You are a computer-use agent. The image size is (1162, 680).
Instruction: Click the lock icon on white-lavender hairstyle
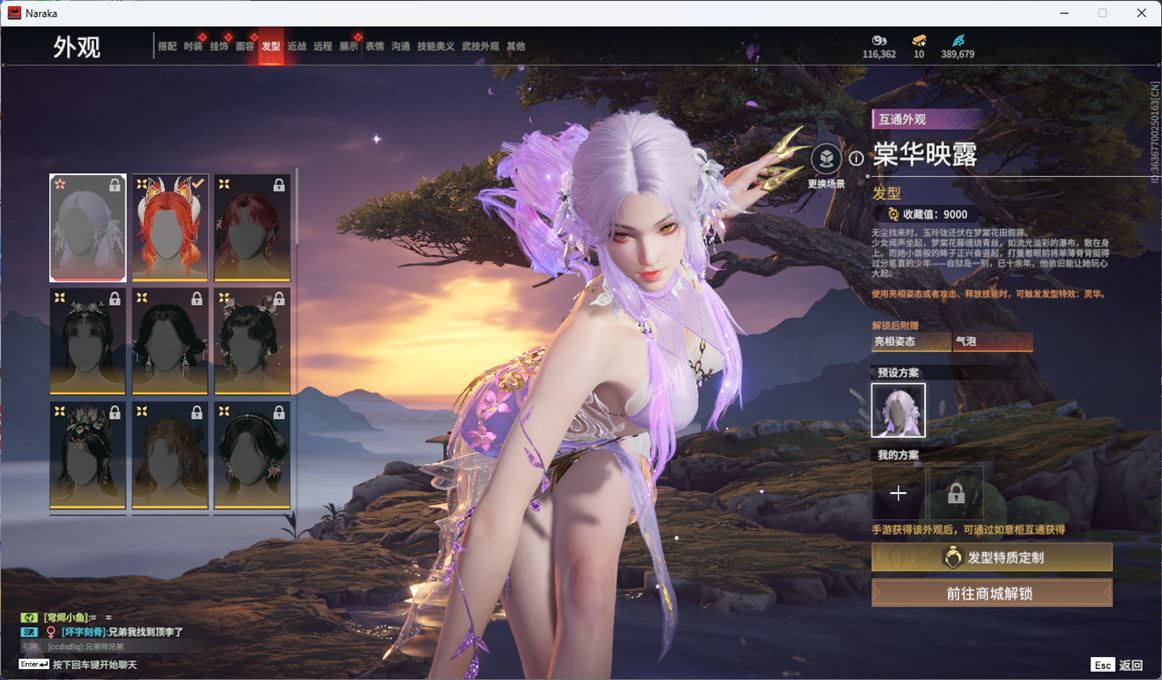(x=115, y=185)
